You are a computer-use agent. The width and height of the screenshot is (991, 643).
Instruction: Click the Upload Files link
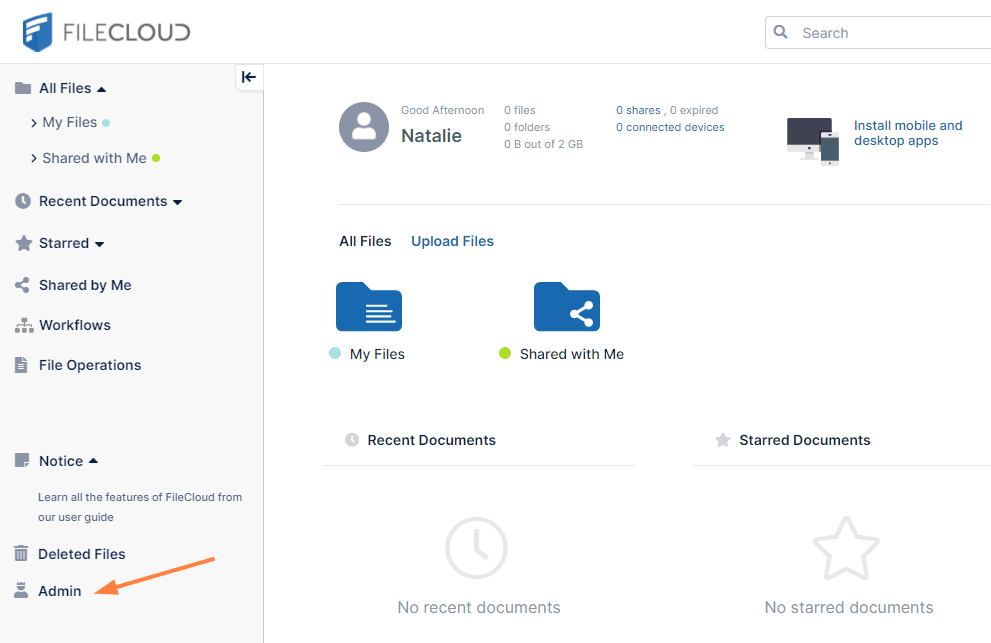click(452, 241)
